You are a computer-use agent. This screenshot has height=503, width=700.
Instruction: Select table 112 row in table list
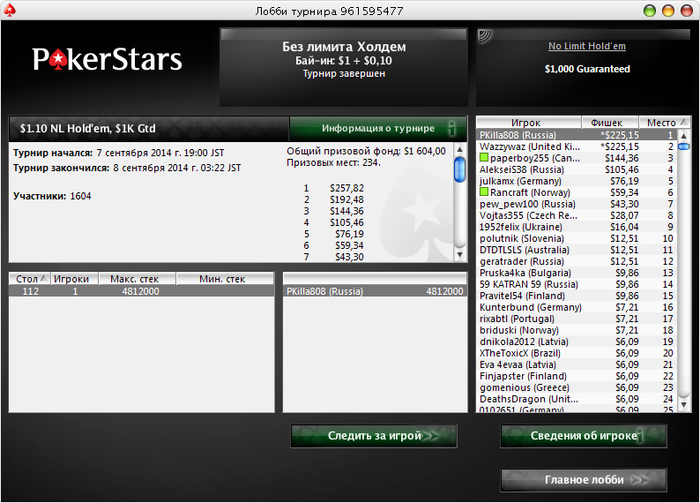pos(142,291)
